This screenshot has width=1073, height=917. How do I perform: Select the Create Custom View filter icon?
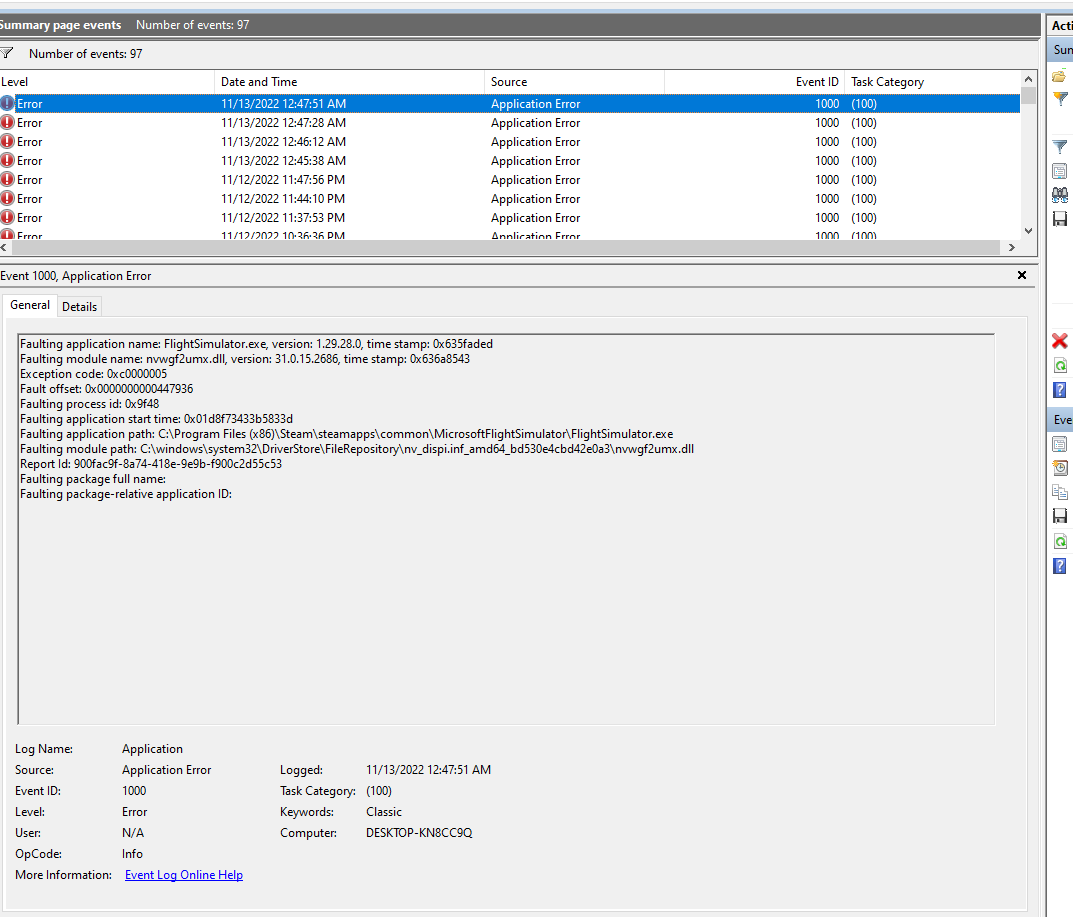coord(1059,98)
